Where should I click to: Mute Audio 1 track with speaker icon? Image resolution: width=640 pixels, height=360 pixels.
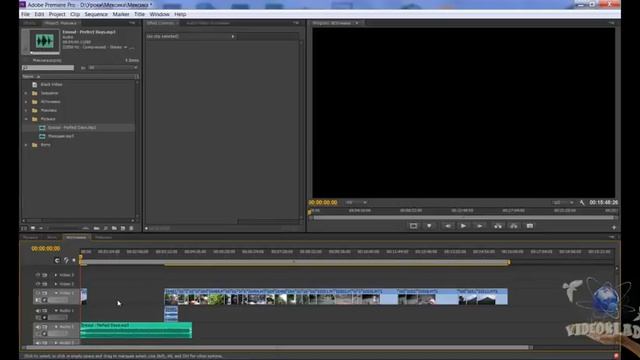point(38,311)
